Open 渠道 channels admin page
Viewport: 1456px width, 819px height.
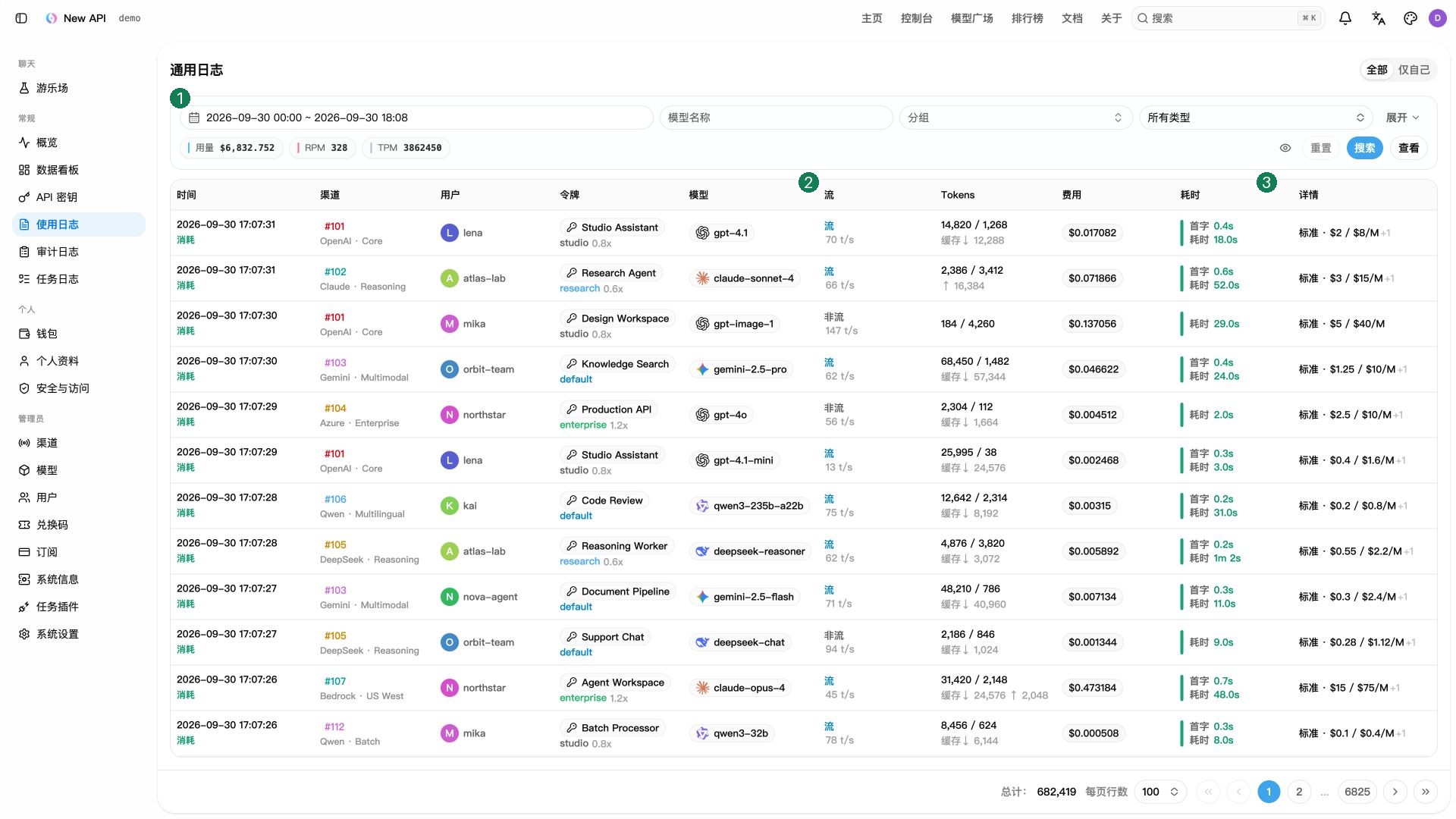coord(79,443)
